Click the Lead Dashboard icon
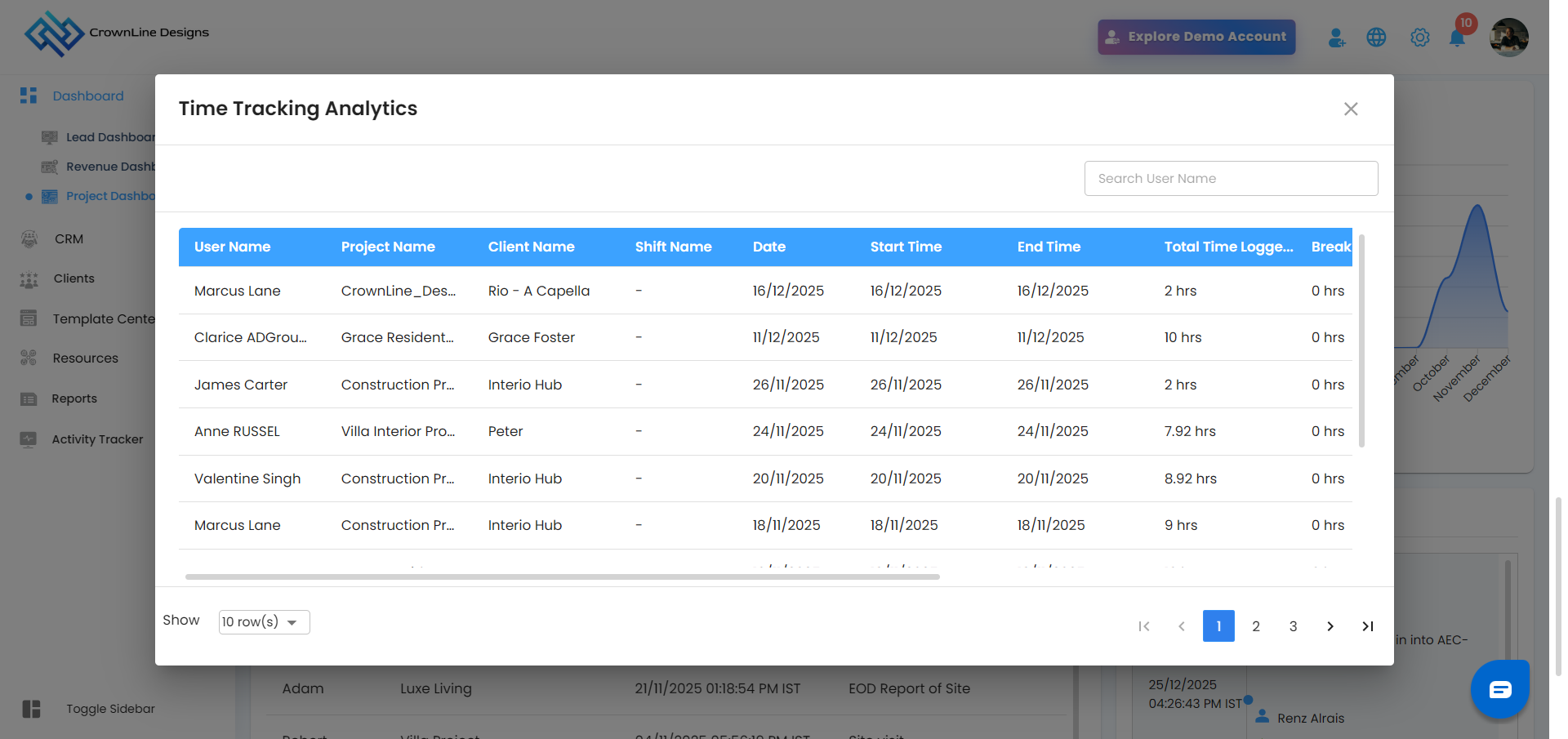Image resolution: width=1568 pixels, height=739 pixels. pyautogui.click(x=50, y=137)
